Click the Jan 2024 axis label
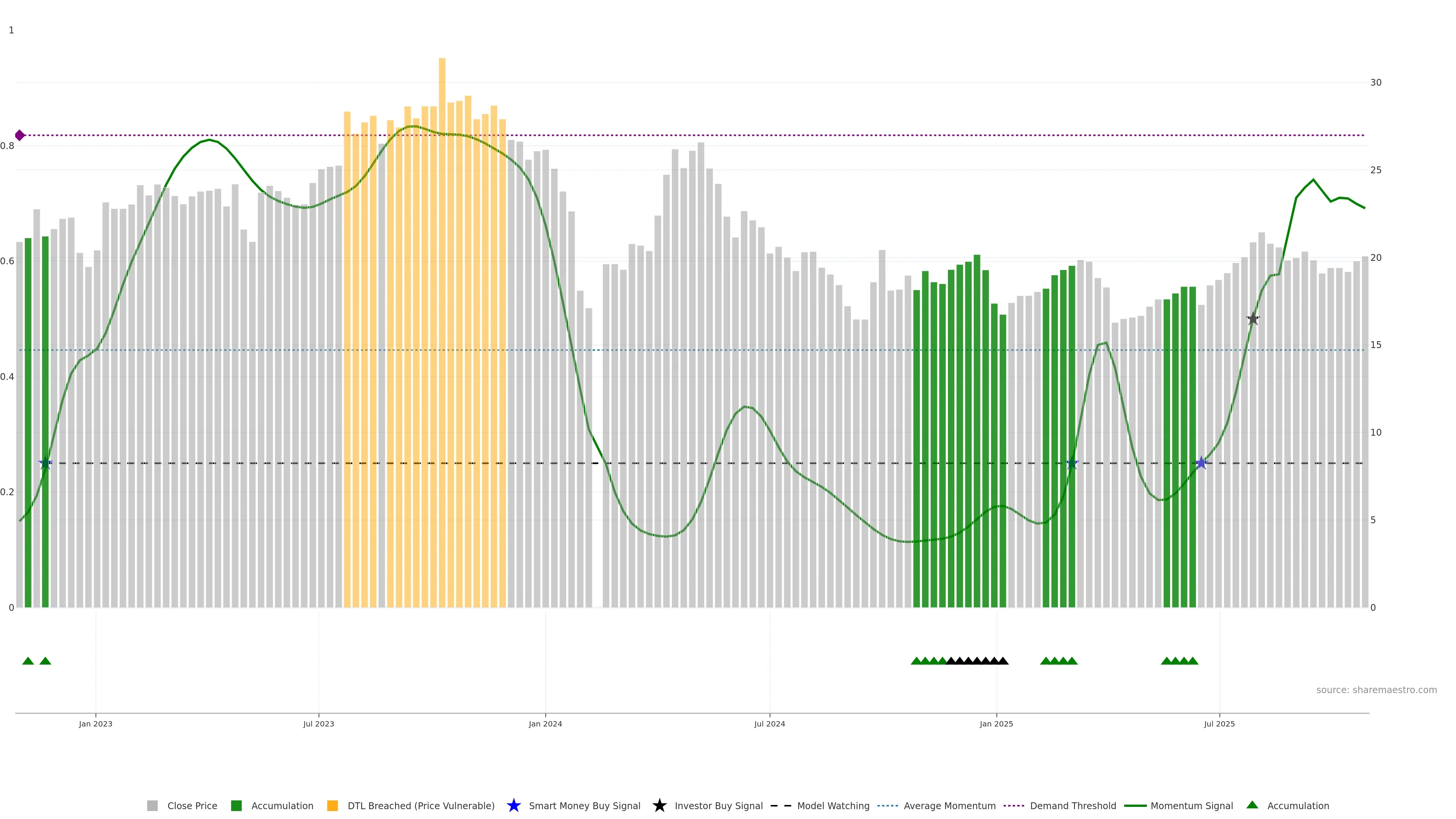The height and width of the screenshot is (819, 1456). (545, 723)
